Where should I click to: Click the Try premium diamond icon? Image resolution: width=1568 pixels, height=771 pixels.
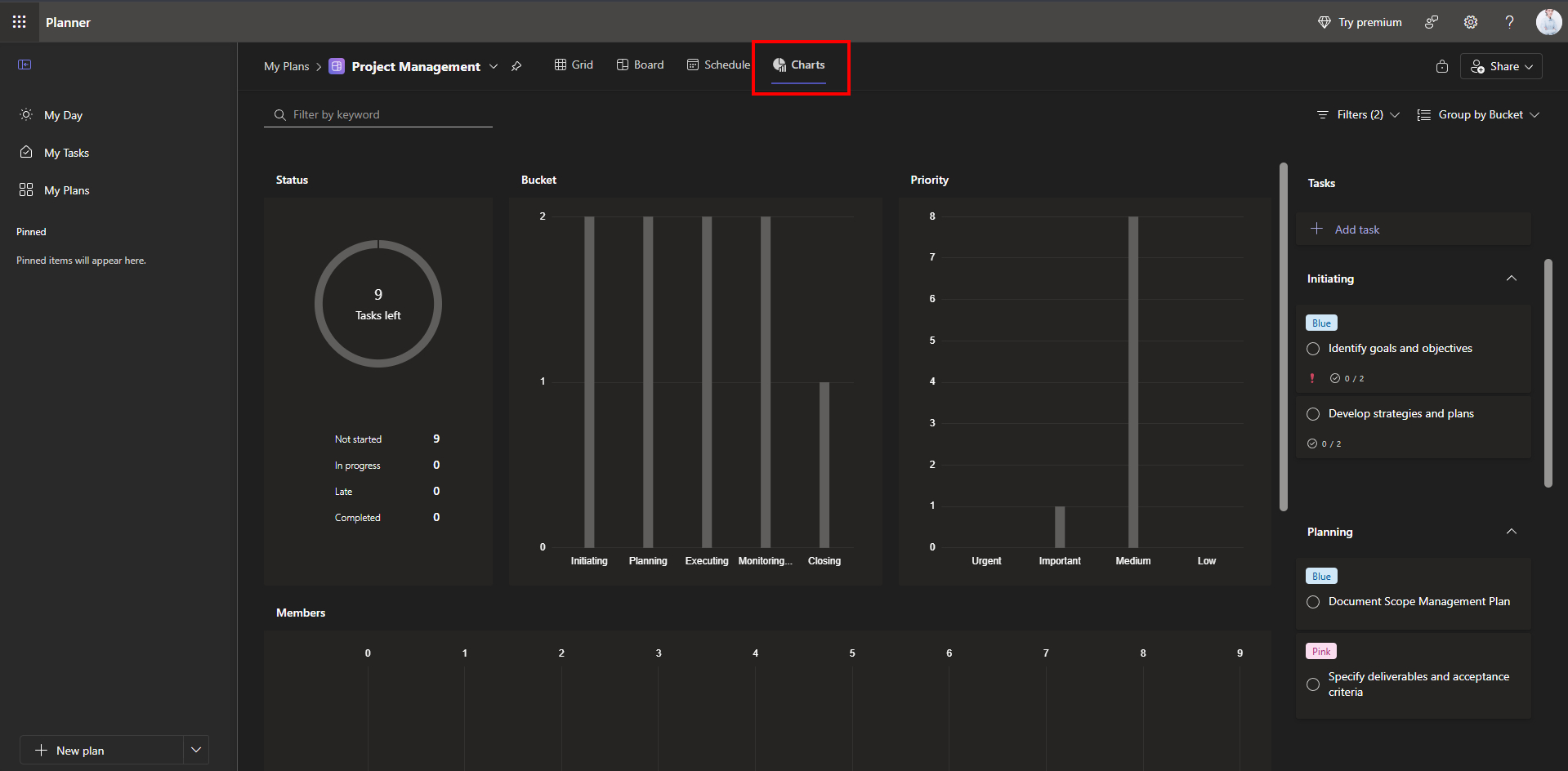pos(1325,22)
